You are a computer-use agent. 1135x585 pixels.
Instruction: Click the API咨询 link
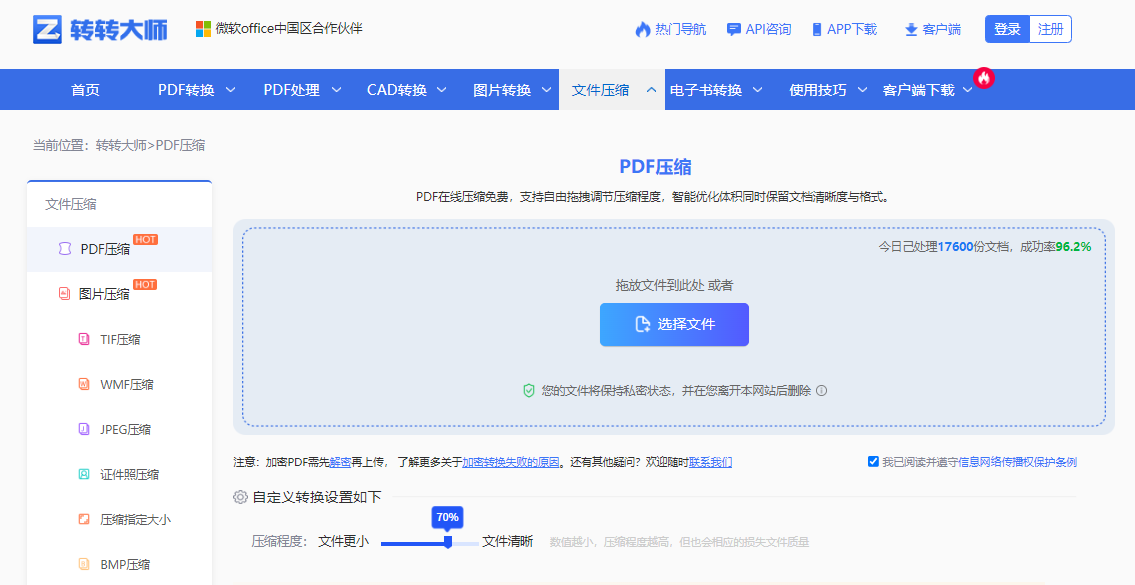coord(759,30)
